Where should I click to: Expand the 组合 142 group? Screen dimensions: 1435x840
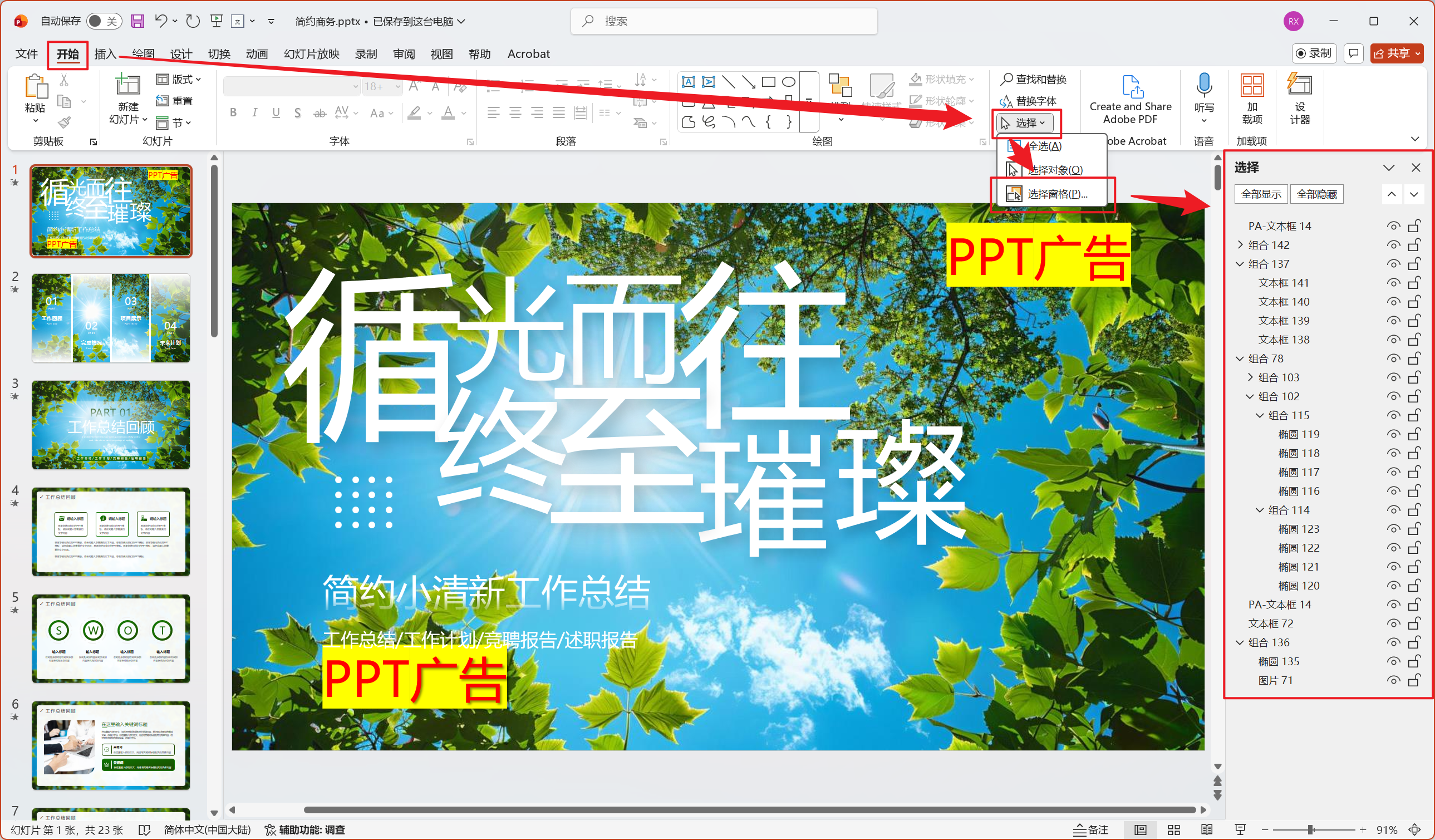click(1240, 244)
